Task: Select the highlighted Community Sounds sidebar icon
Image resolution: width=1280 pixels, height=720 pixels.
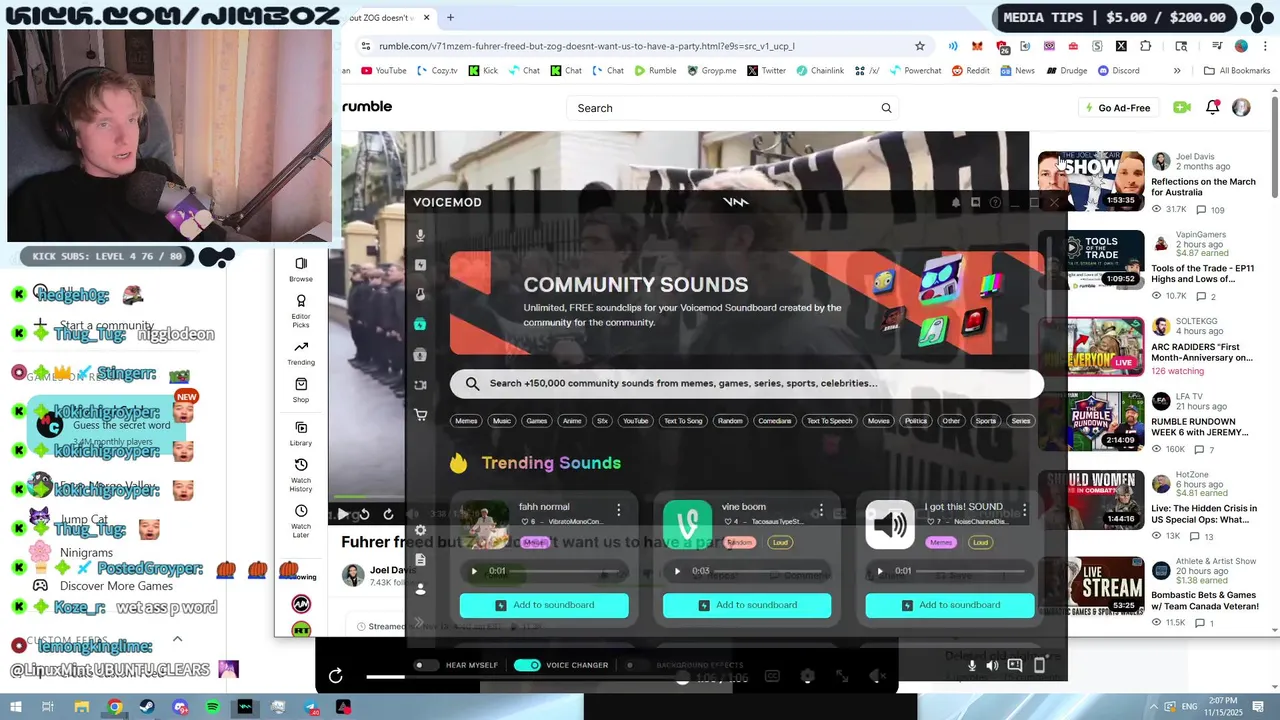Action: click(421, 325)
